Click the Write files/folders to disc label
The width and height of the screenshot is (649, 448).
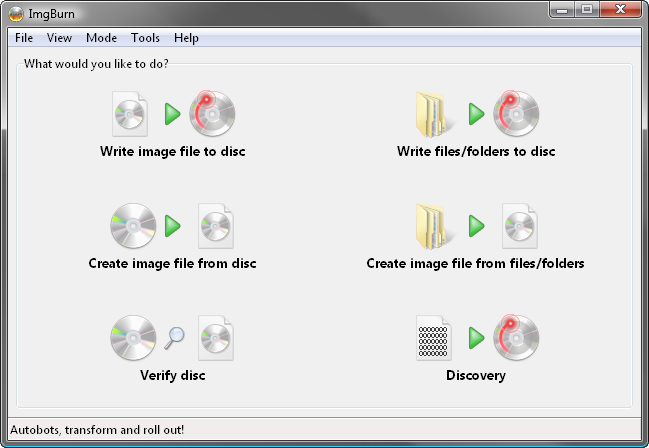click(x=476, y=152)
